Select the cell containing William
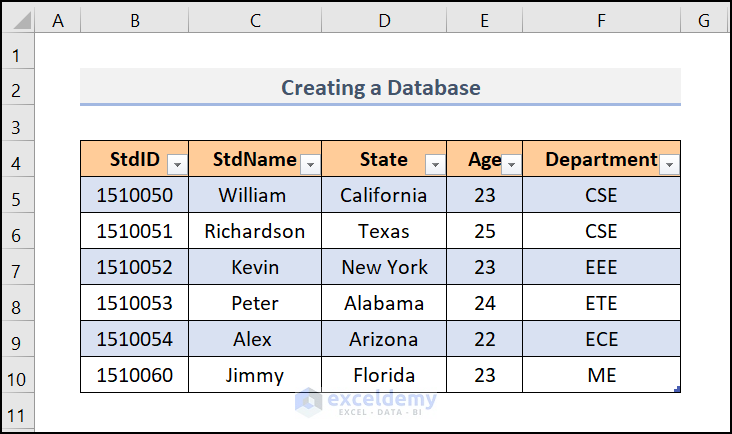The image size is (732, 434). click(252, 196)
